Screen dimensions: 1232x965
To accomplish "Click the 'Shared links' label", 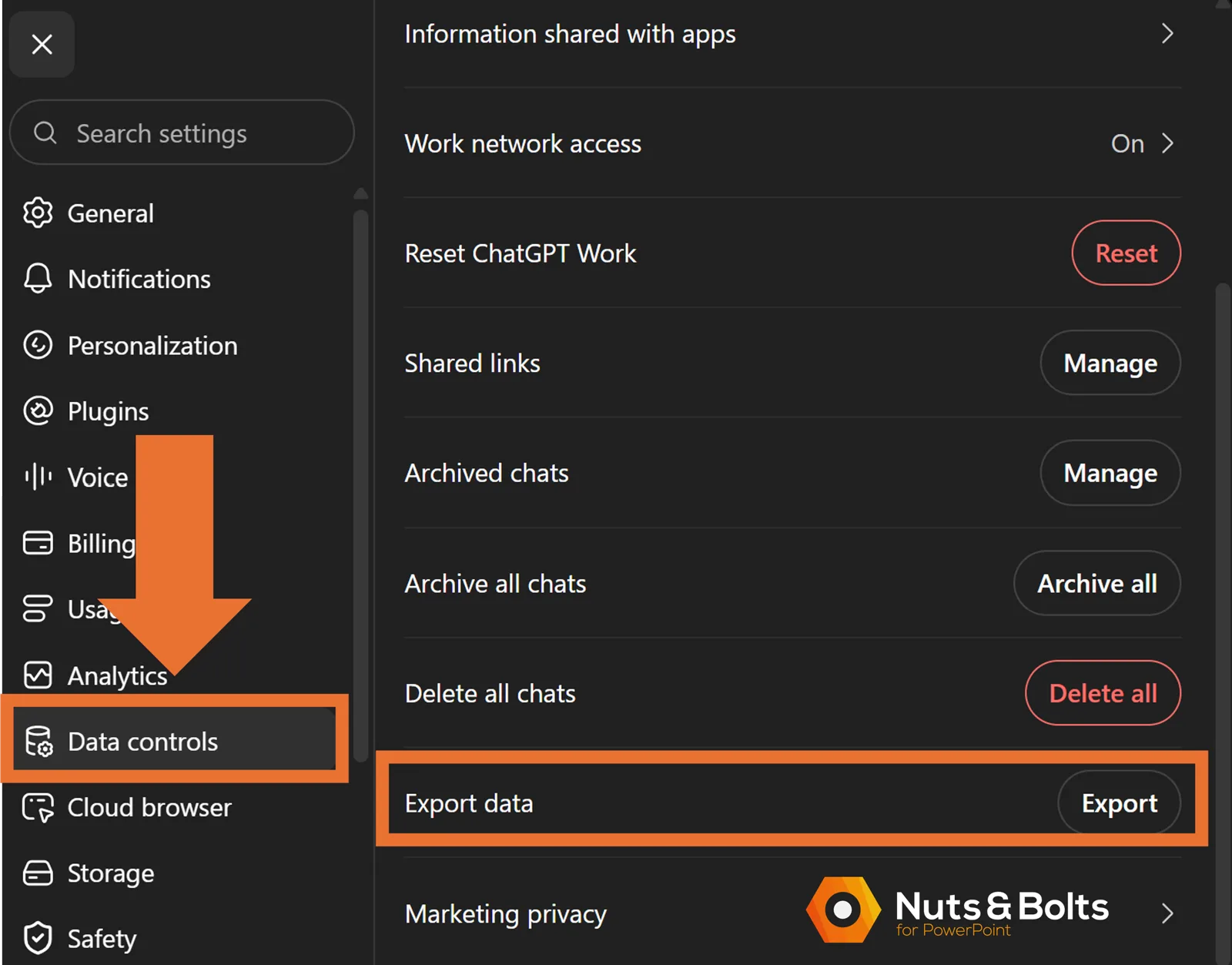I will click(472, 364).
